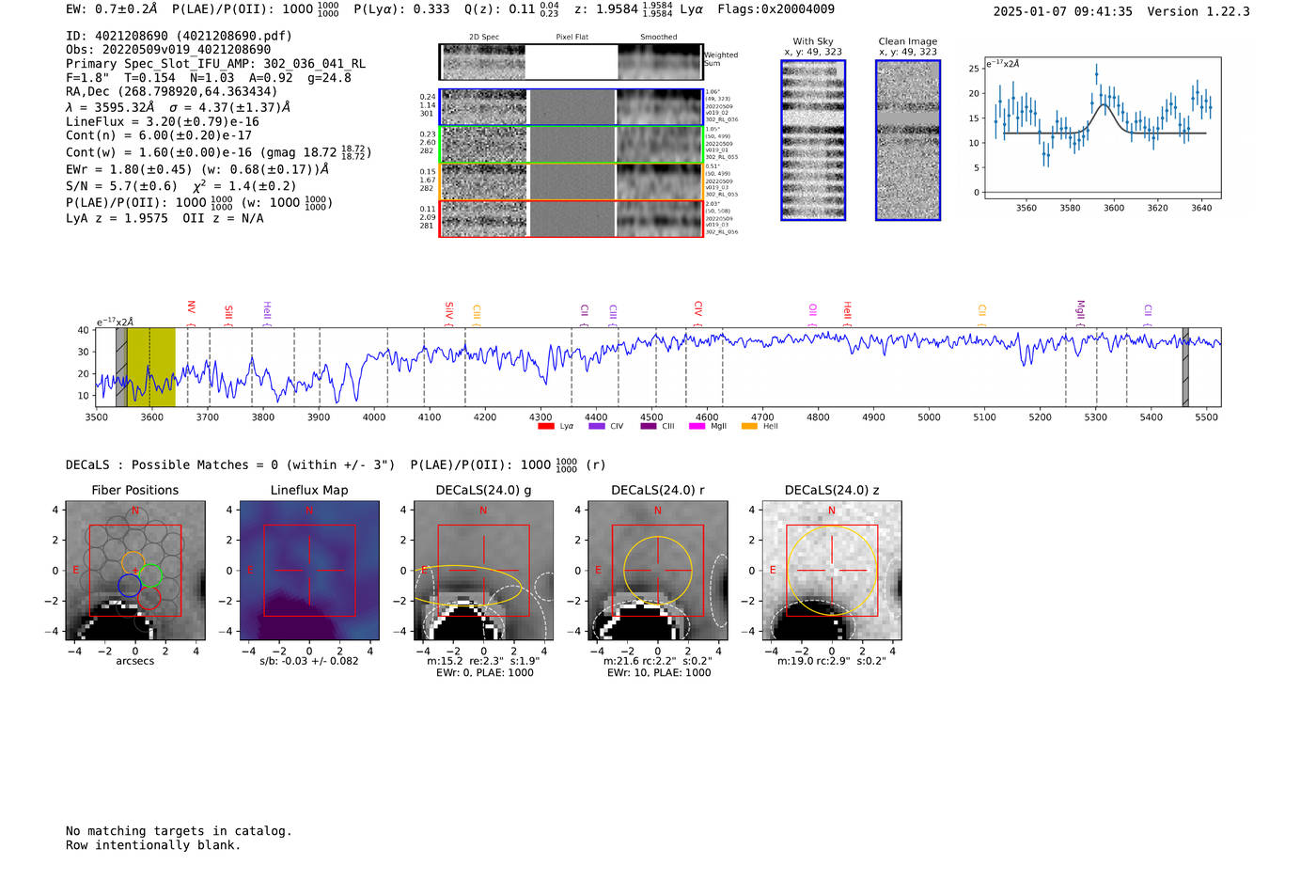The height and width of the screenshot is (896, 1316).
Task: Click the 2025-01-07 09:41:35 timestamp
Action: [1063, 11]
